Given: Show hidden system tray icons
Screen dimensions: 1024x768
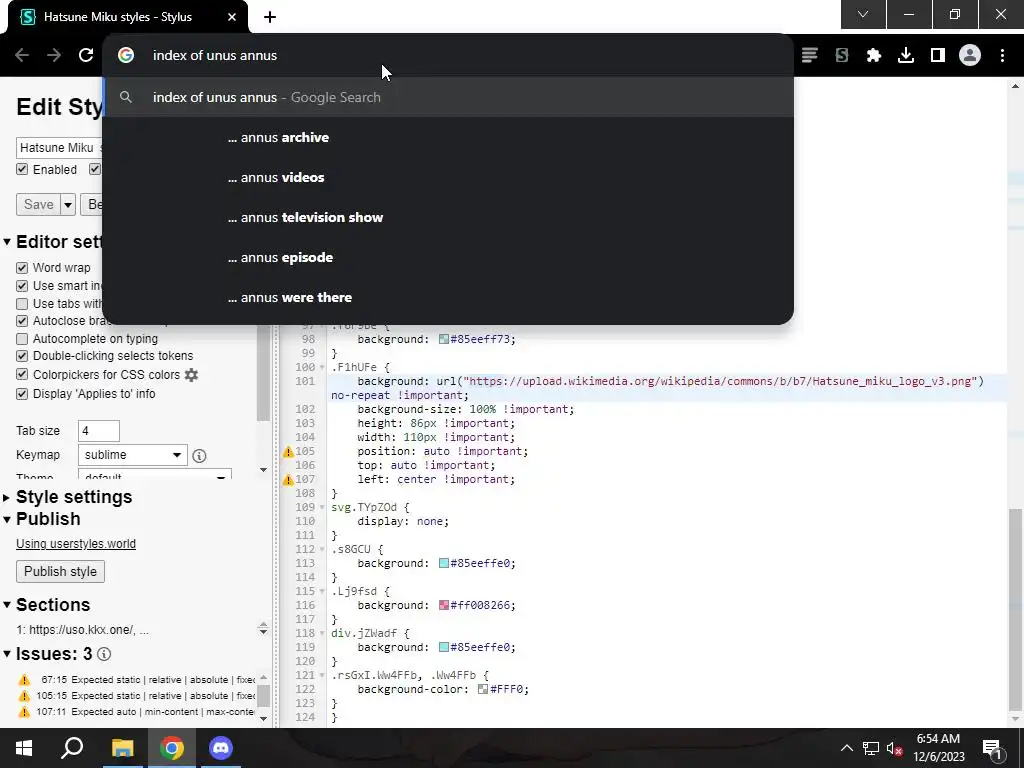Looking at the screenshot, I should pos(846,748).
